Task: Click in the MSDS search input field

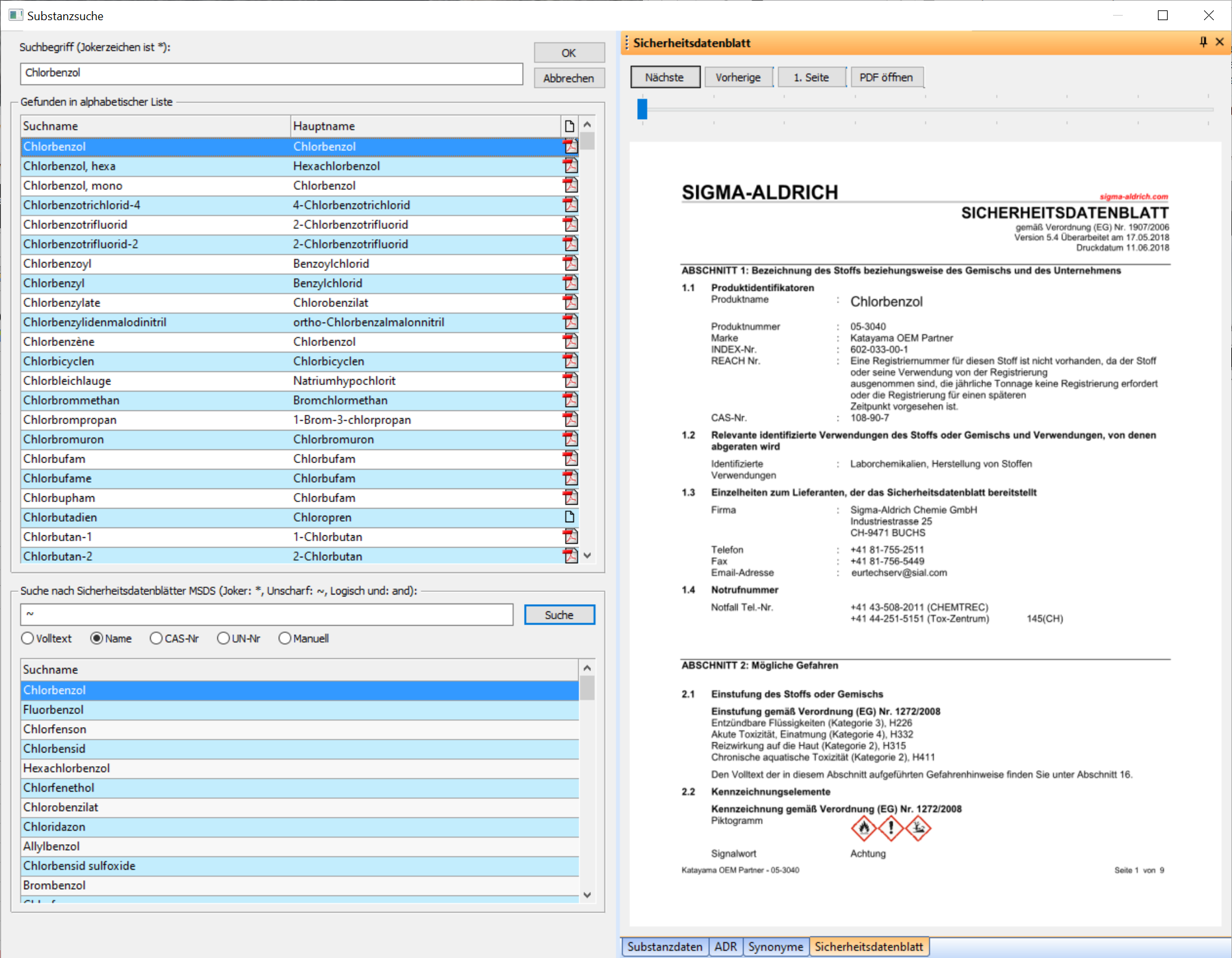Action: [x=267, y=615]
